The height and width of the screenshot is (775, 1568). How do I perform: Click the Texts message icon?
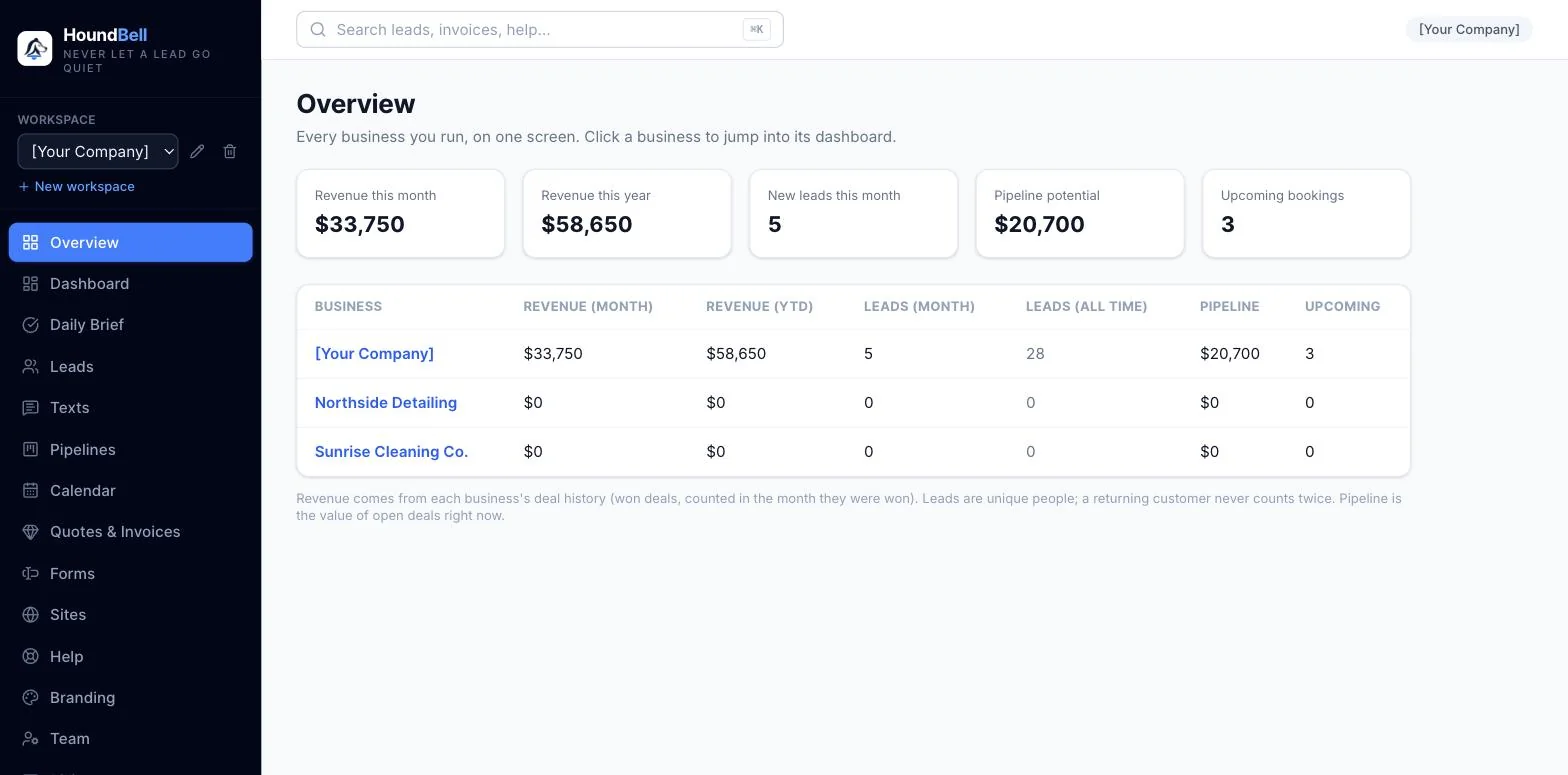click(31, 407)
